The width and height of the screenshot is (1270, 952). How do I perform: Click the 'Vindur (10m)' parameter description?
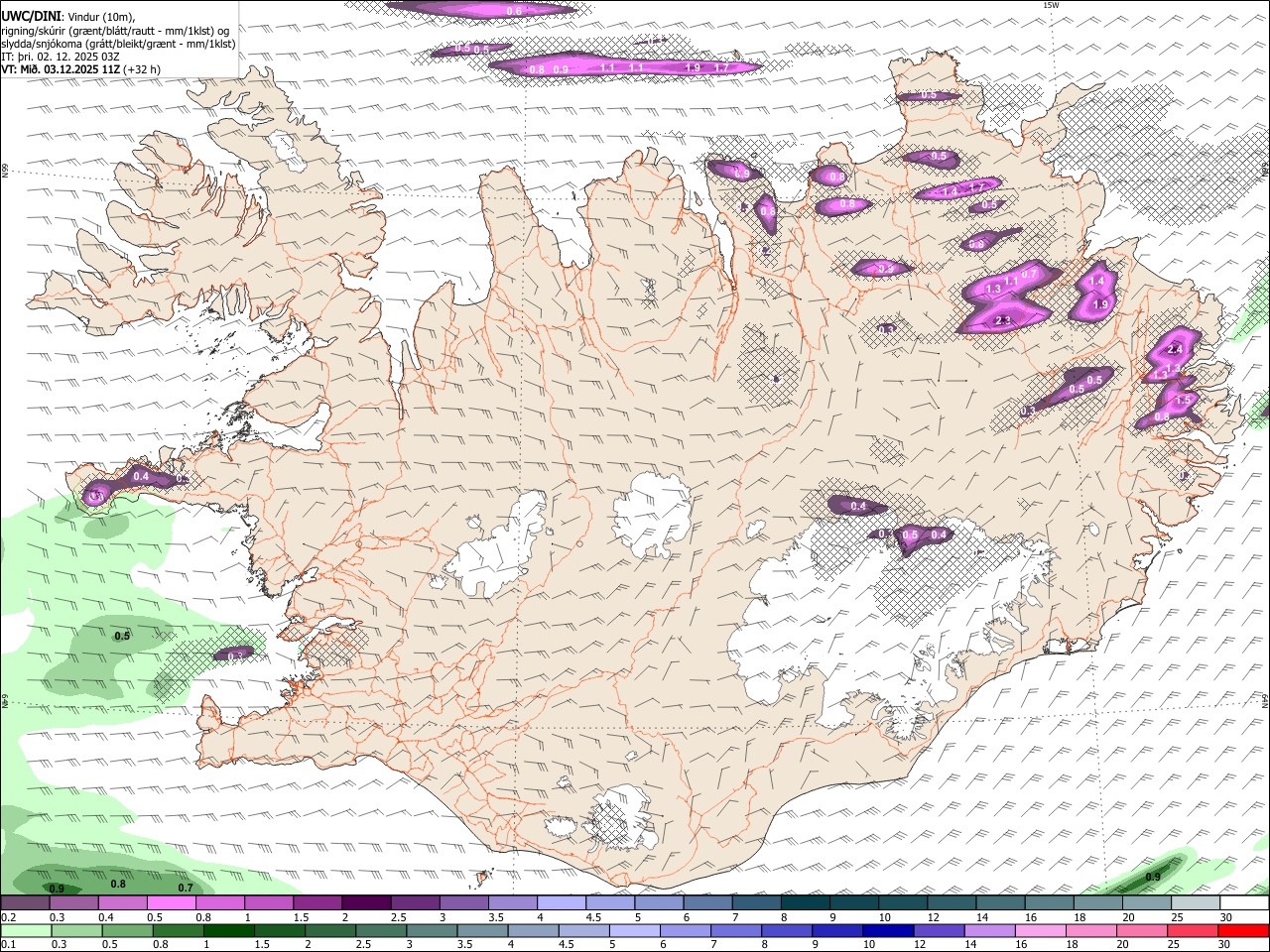(x=101, y=17)
